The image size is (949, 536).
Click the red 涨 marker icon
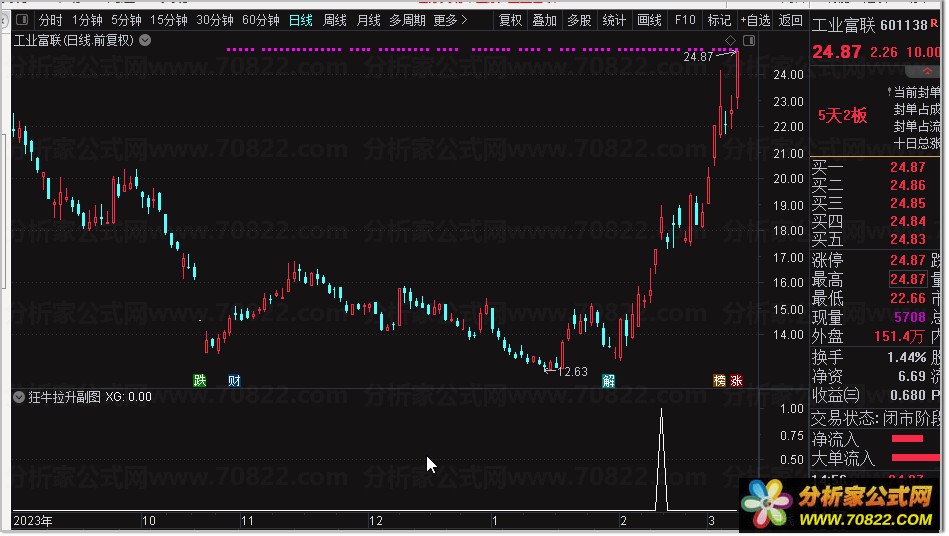[736, 381]
